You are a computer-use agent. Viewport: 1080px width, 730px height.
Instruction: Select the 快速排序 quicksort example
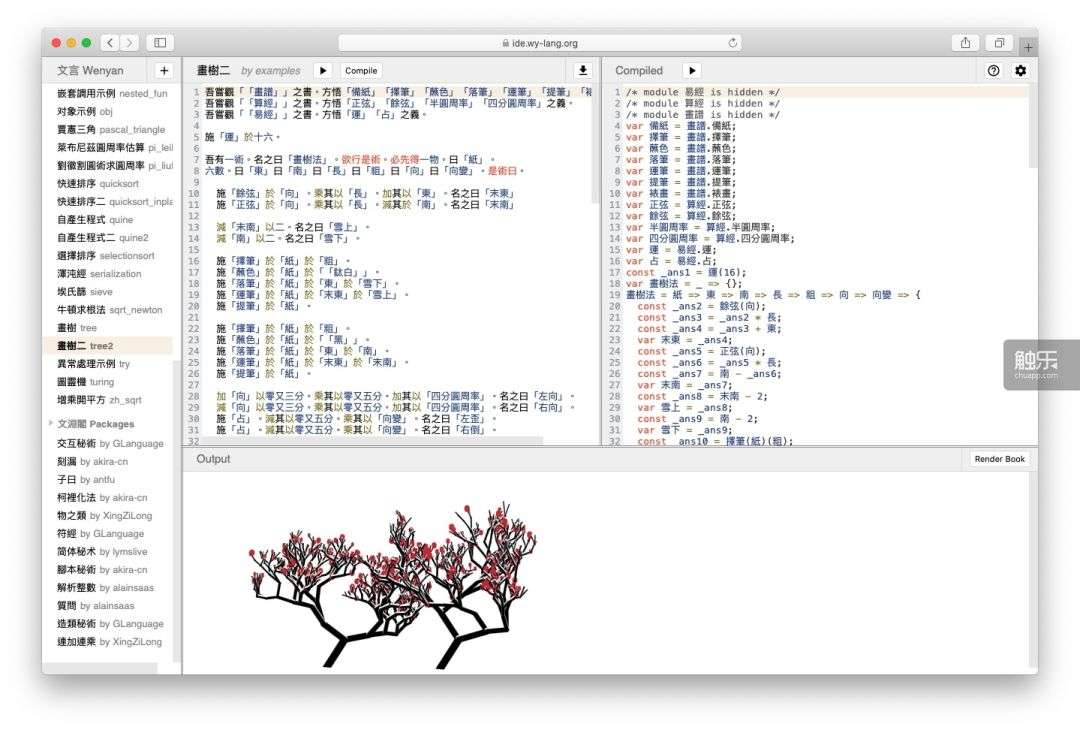98,184
